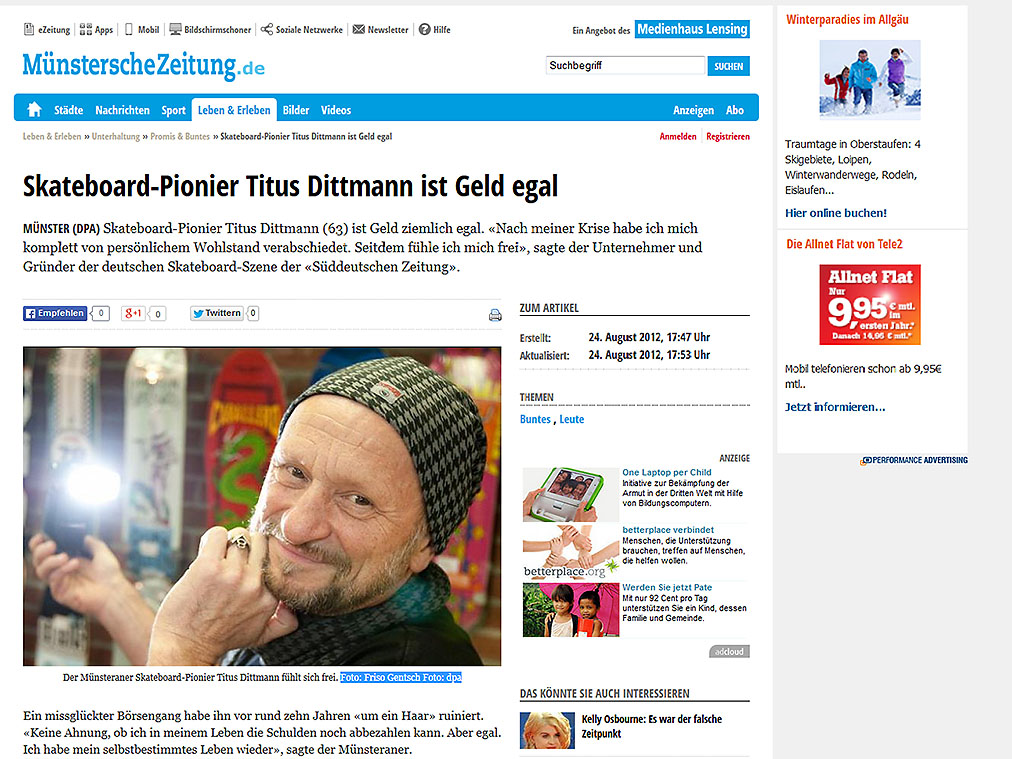Image resolution: width=1012 pixels, height=759 pixels.
Task: Open the Bilder navigation tab
Action: [x=296, y=110]
